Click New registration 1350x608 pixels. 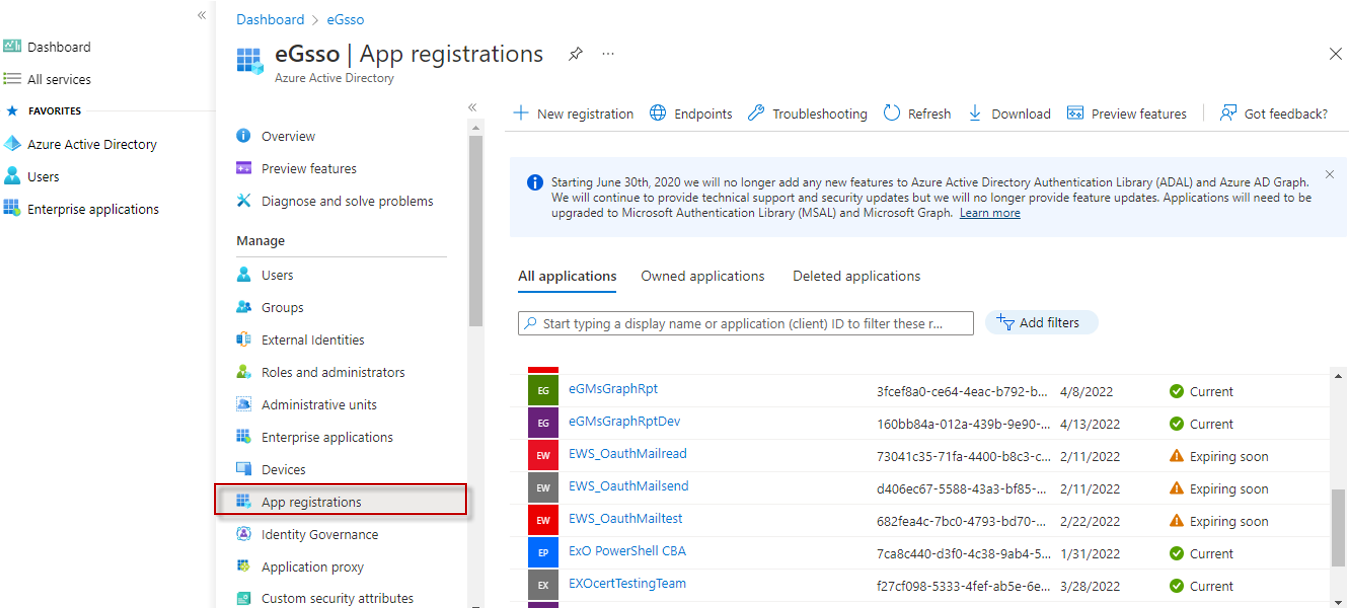point(573,114)
